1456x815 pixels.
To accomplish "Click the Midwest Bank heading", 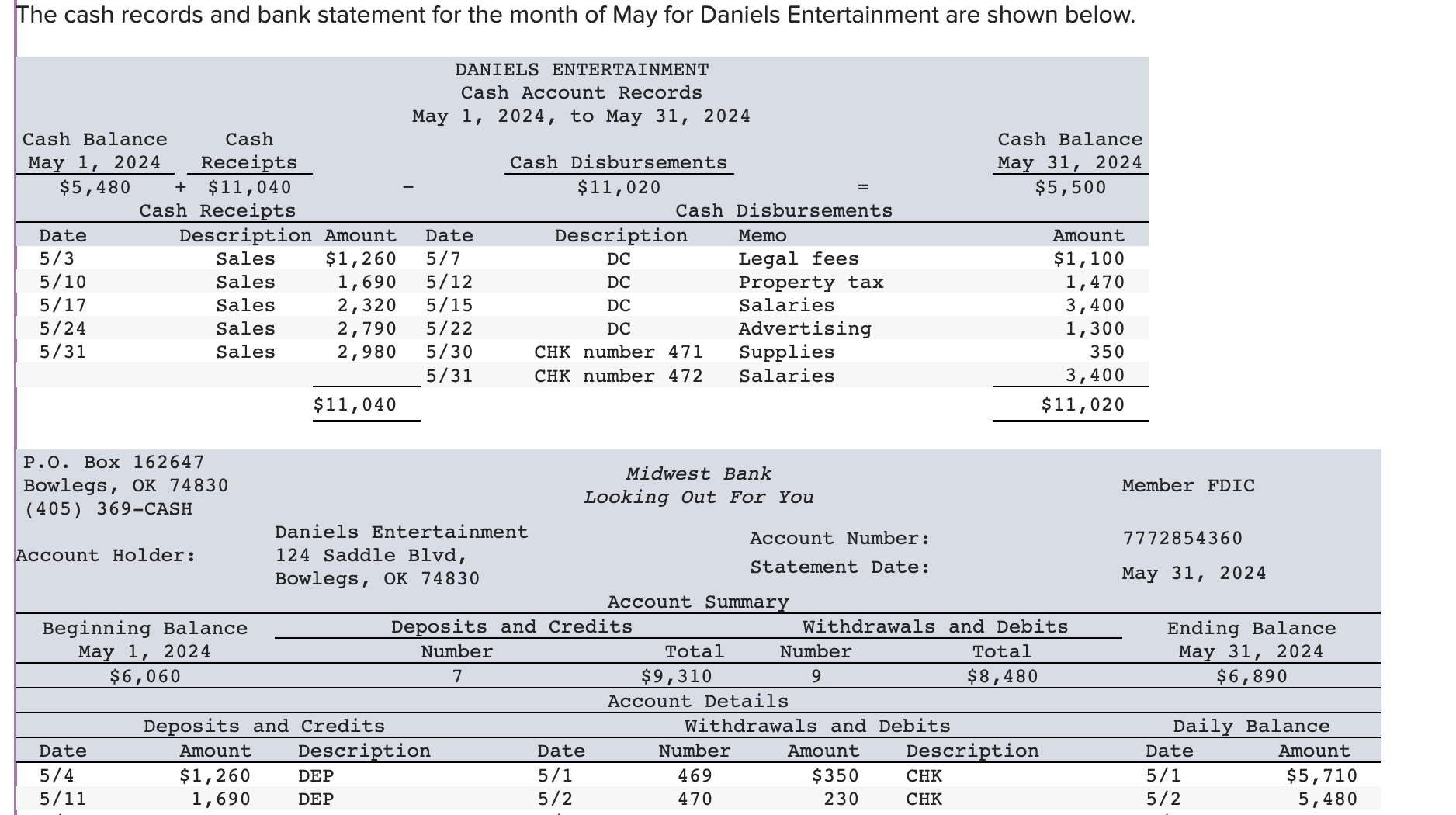I will pos(699,473).
